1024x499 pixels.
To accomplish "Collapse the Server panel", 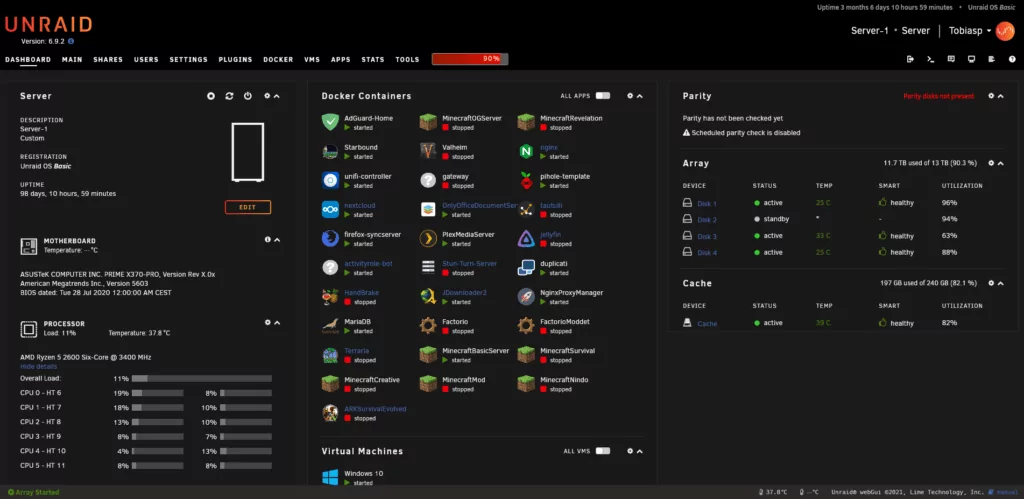I will click(277, 96).
